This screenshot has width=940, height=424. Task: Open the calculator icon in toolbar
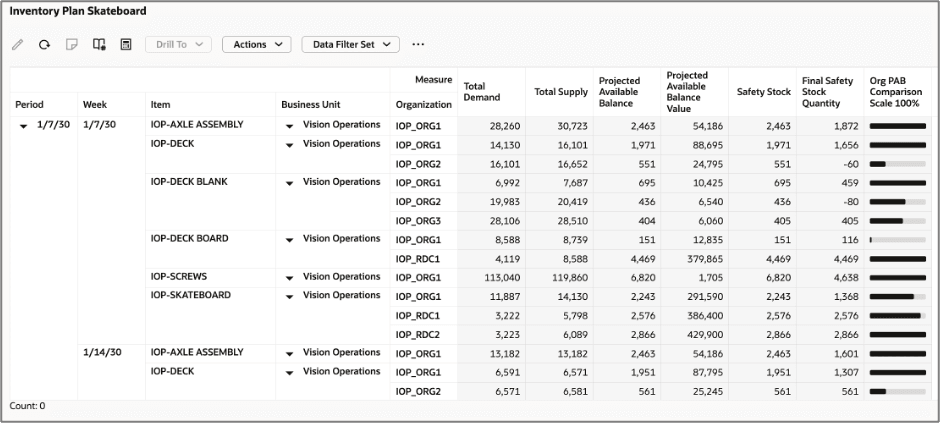pyautogui.click(x=126, y=44)
